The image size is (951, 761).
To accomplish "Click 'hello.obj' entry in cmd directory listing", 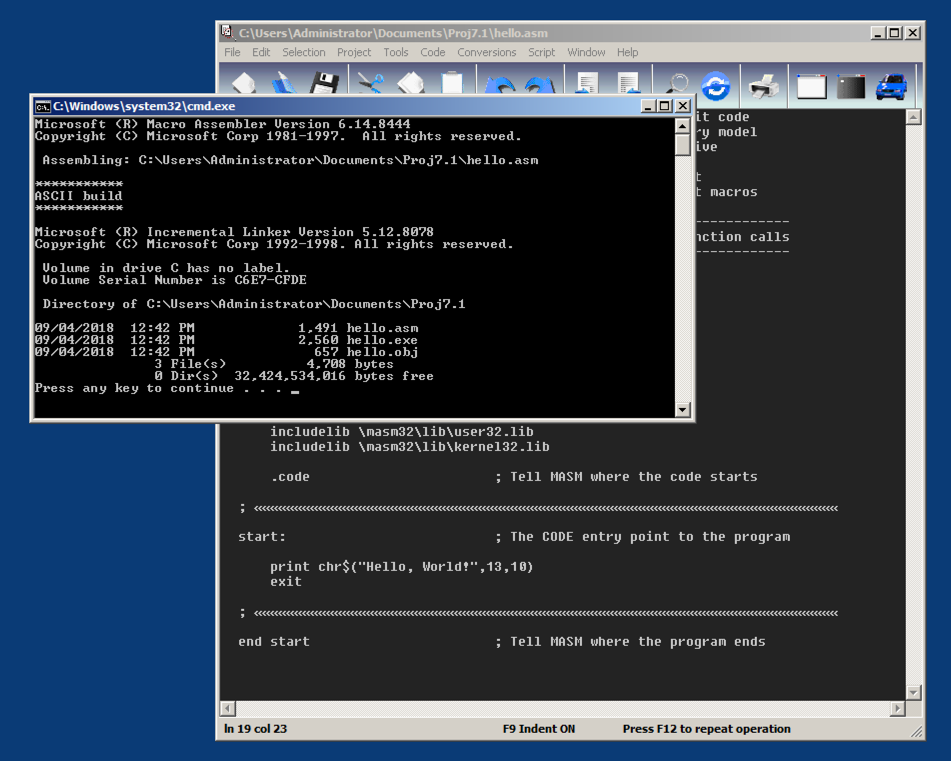I will pos(382,352).
